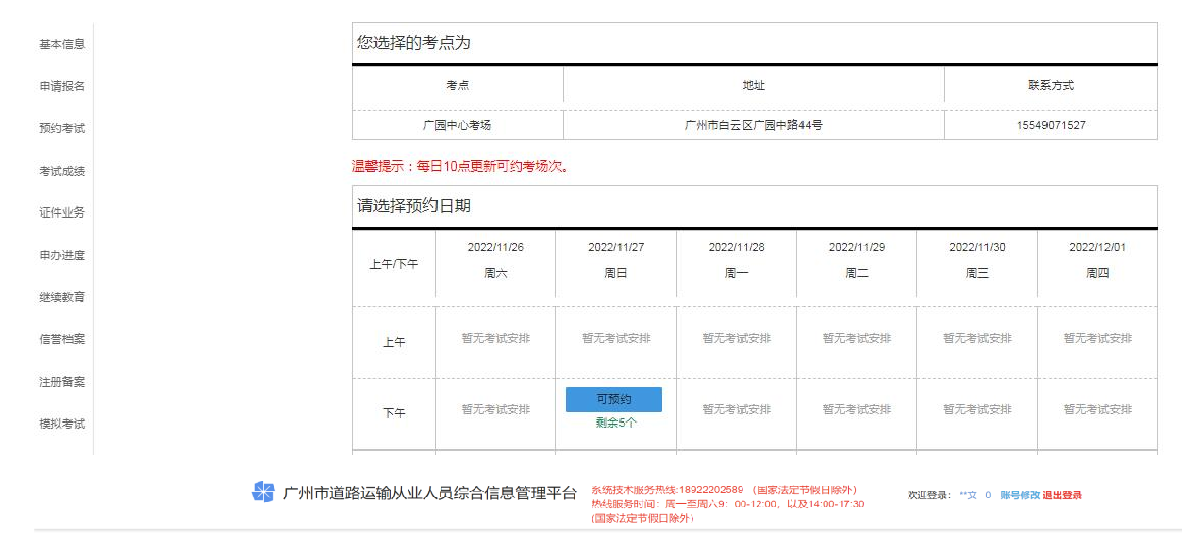Image resolution: width=1182 pixels, height=543 pixels.
Task: Click the 账号修改 link
Action: pos(1019,495)
